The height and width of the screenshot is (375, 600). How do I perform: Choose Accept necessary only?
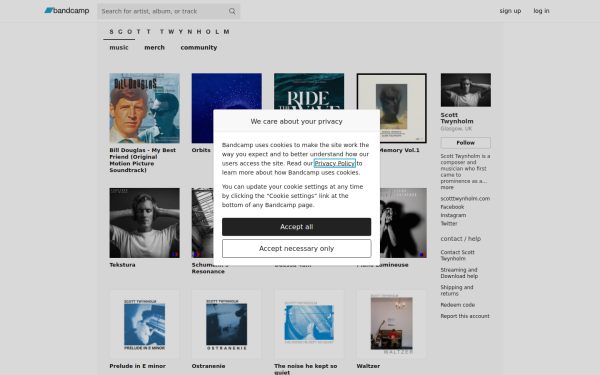297,249
